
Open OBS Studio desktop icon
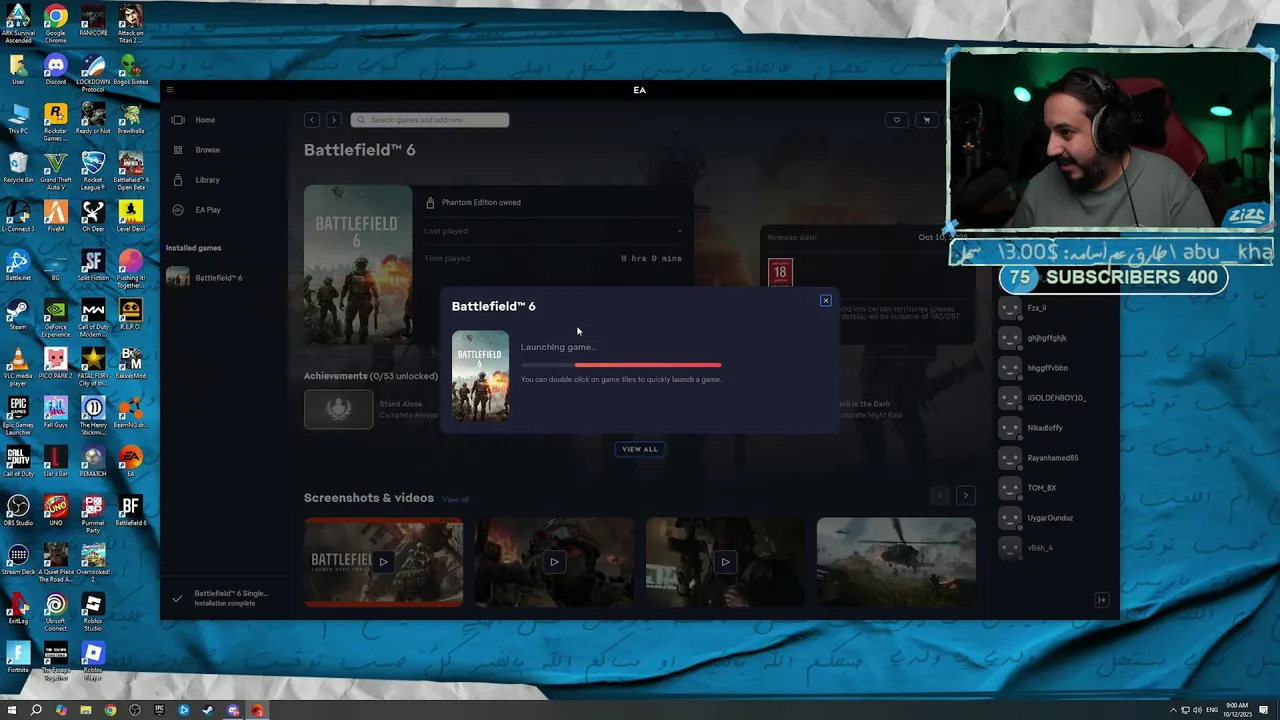(18, 511)
